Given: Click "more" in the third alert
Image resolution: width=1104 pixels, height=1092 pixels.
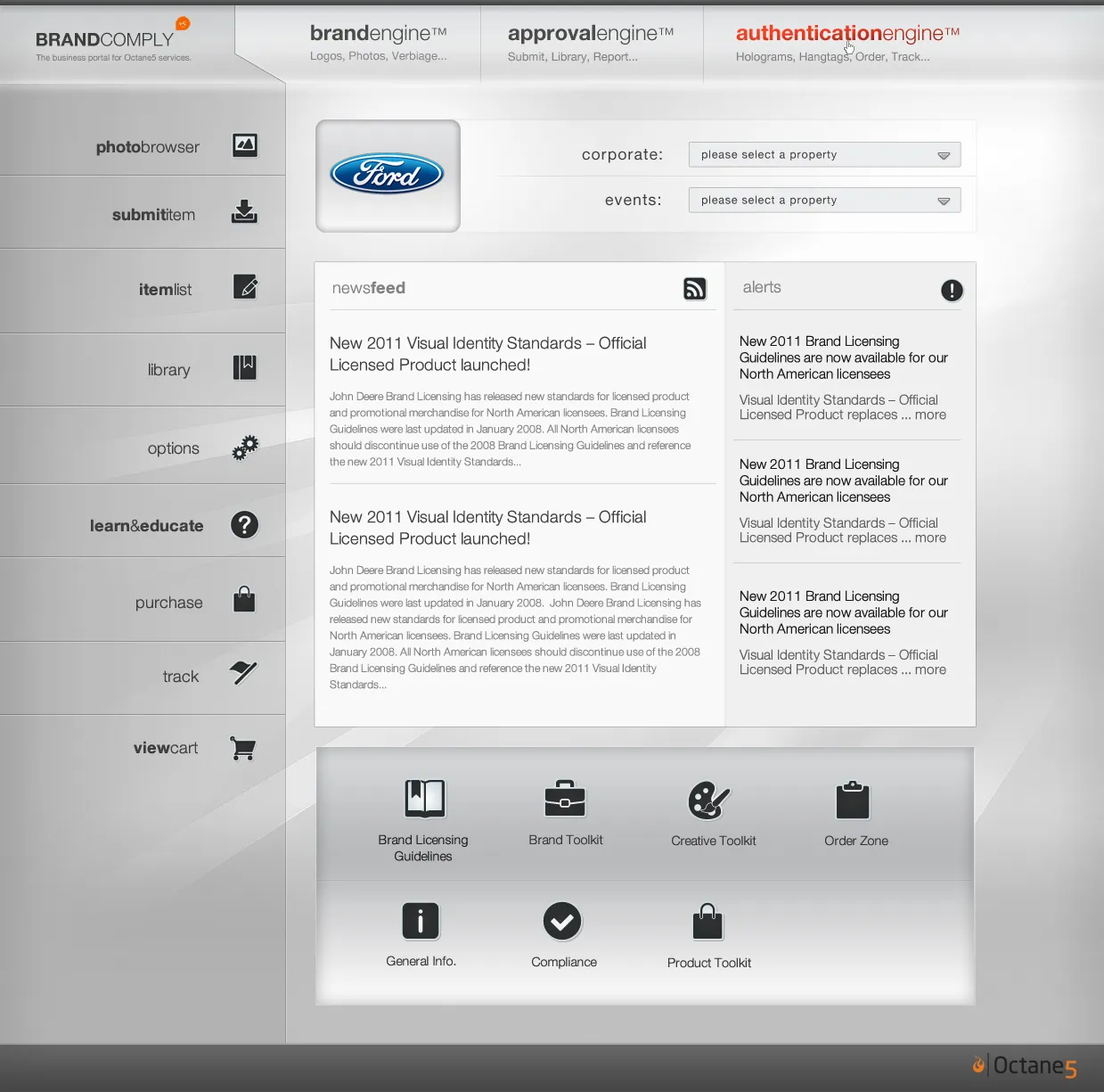Looking at the screenshot, I should point(930,669).
